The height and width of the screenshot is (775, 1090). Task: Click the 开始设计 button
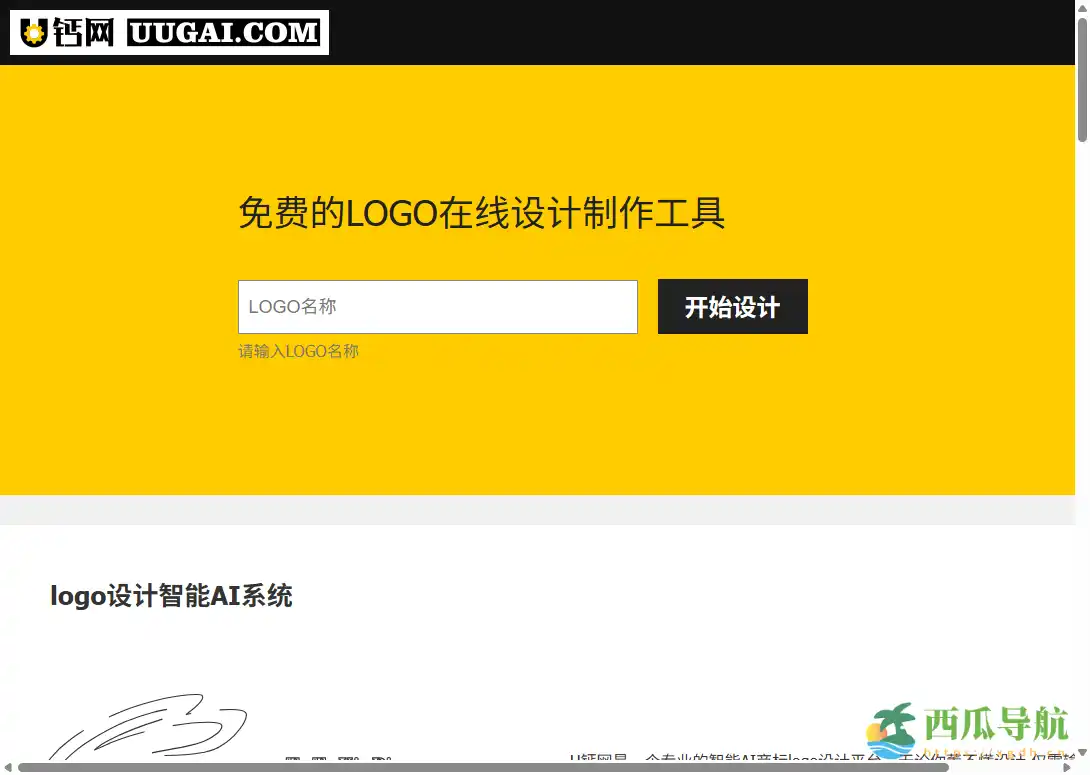[732, 307]
